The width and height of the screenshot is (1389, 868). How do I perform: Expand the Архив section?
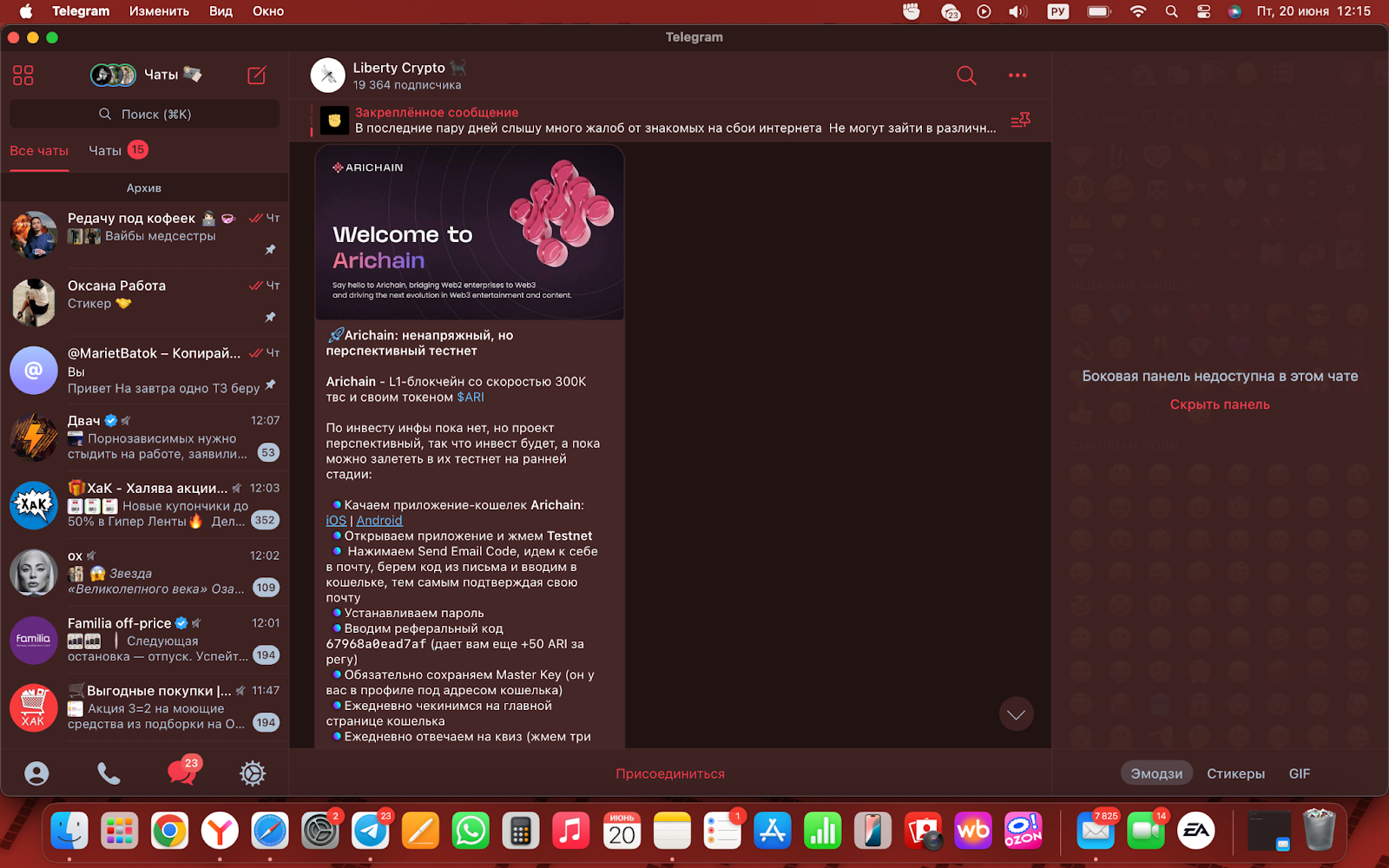(144, 187)
